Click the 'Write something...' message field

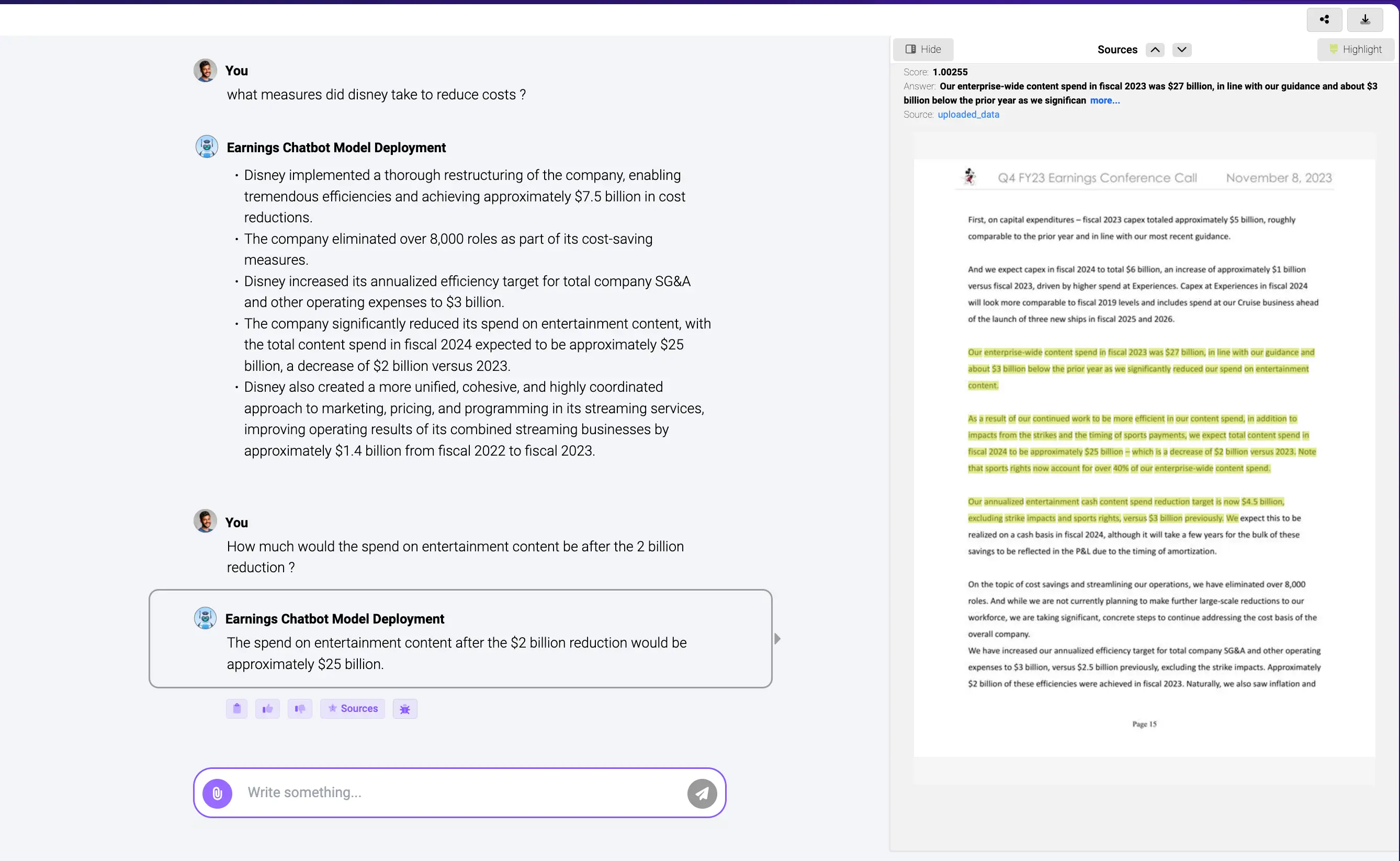click(461, 792)
